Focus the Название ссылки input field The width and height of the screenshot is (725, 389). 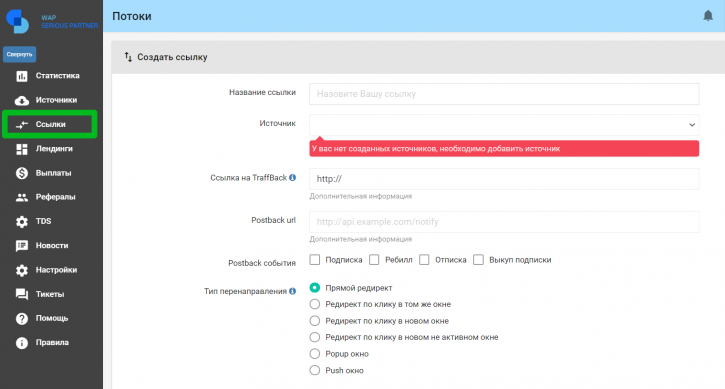pos(504,94)
